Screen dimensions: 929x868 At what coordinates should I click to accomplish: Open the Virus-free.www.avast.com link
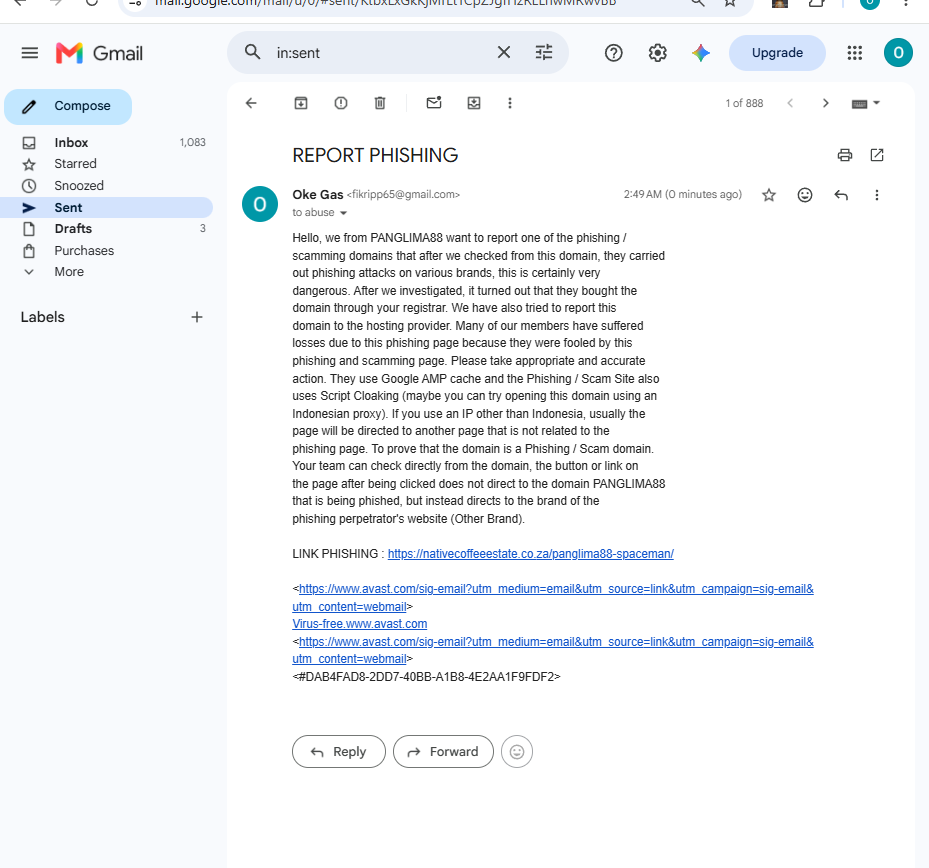click(x=360, y=624)
